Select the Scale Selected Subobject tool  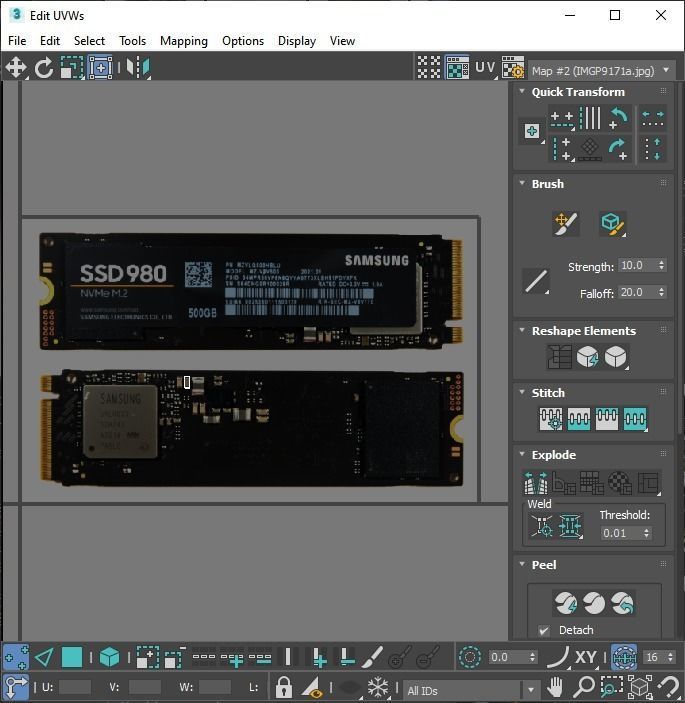pos(72,68)
